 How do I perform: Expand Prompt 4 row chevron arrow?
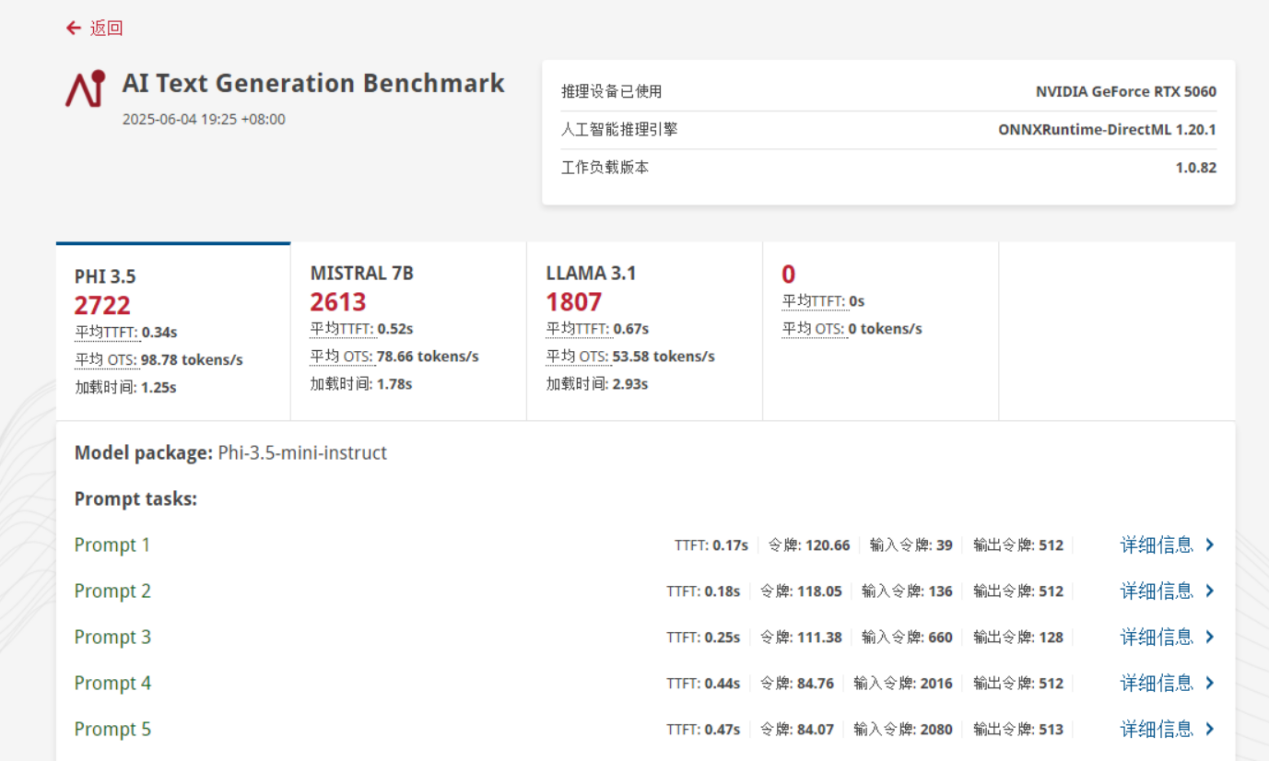(1209, 683)
